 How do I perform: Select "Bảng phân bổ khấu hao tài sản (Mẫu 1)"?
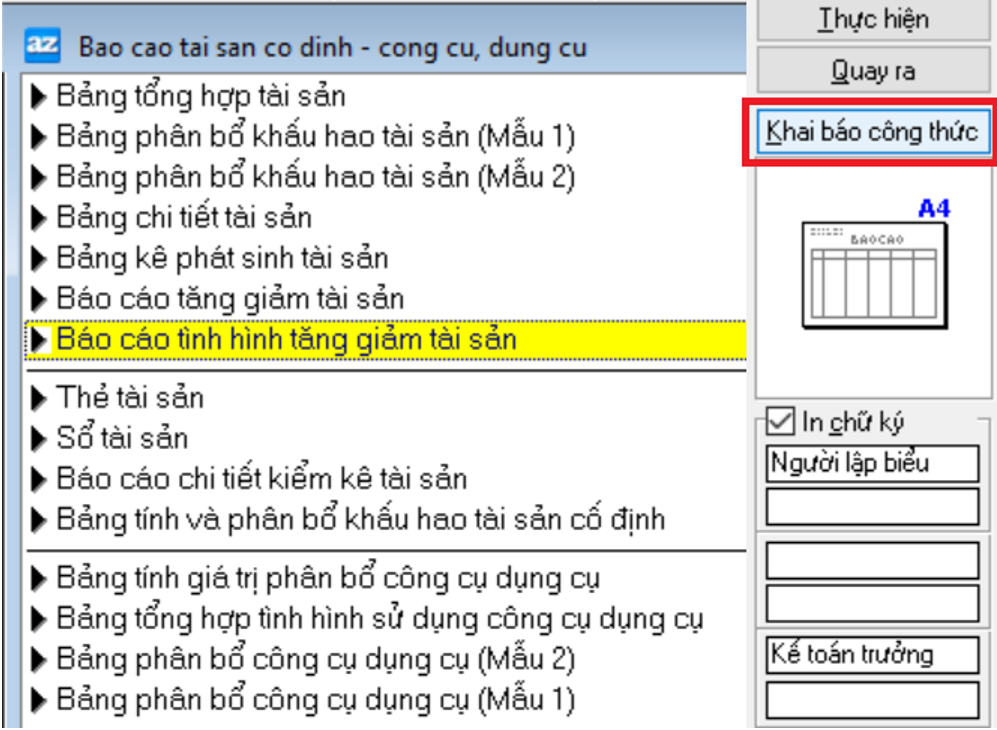pos(315,137)
